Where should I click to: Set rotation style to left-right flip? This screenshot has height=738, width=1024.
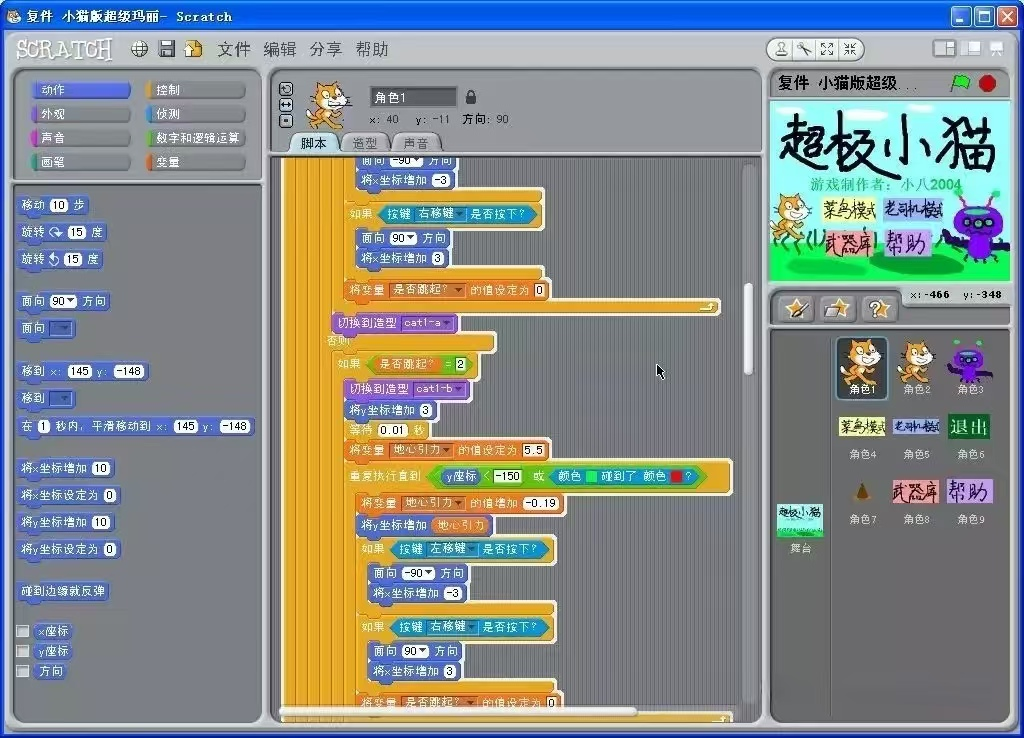pos(286,104)
